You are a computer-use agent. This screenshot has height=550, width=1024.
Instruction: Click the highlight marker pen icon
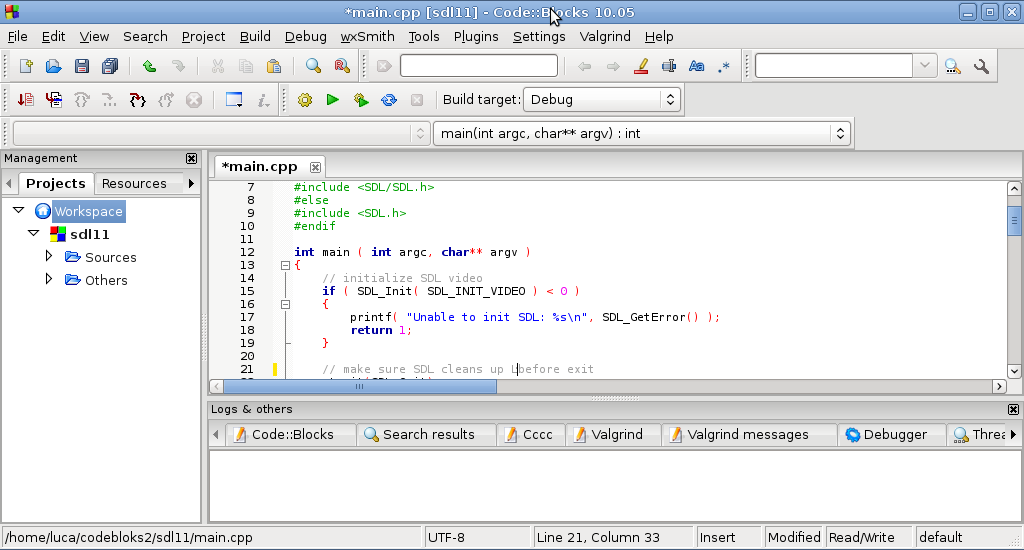click(642, 66)
